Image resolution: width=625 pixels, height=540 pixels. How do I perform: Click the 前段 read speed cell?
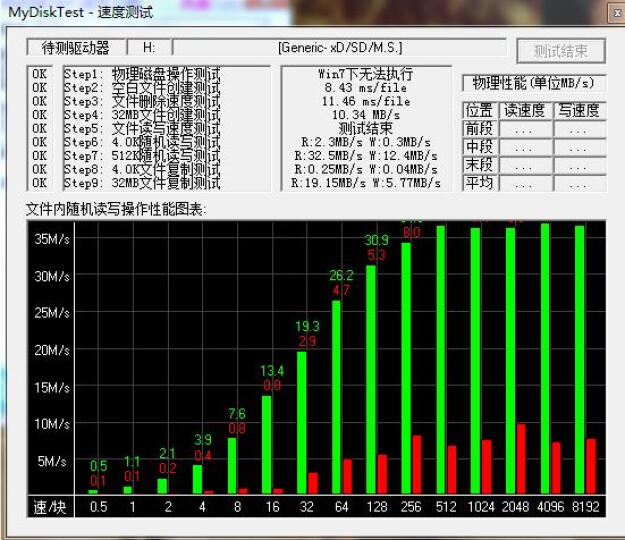525,129
